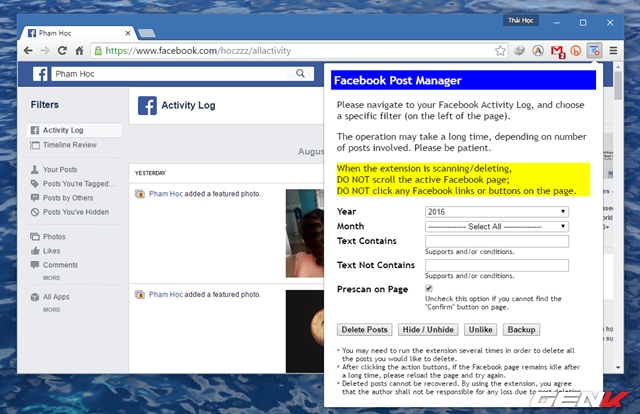This screenshot has width=640, height=414.
Task: Click the Facebook search magnifier icon
Action: pos(300,74)
